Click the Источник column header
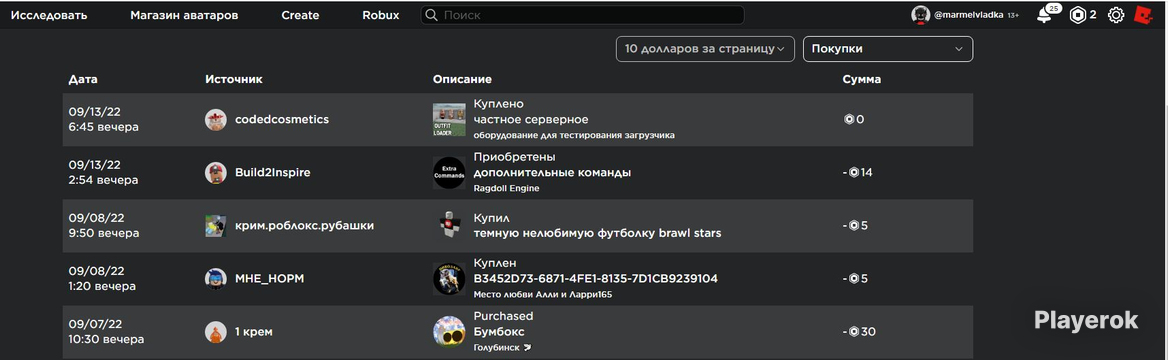This screenshot has height=360, width=1168. click(x=234, y=79)
